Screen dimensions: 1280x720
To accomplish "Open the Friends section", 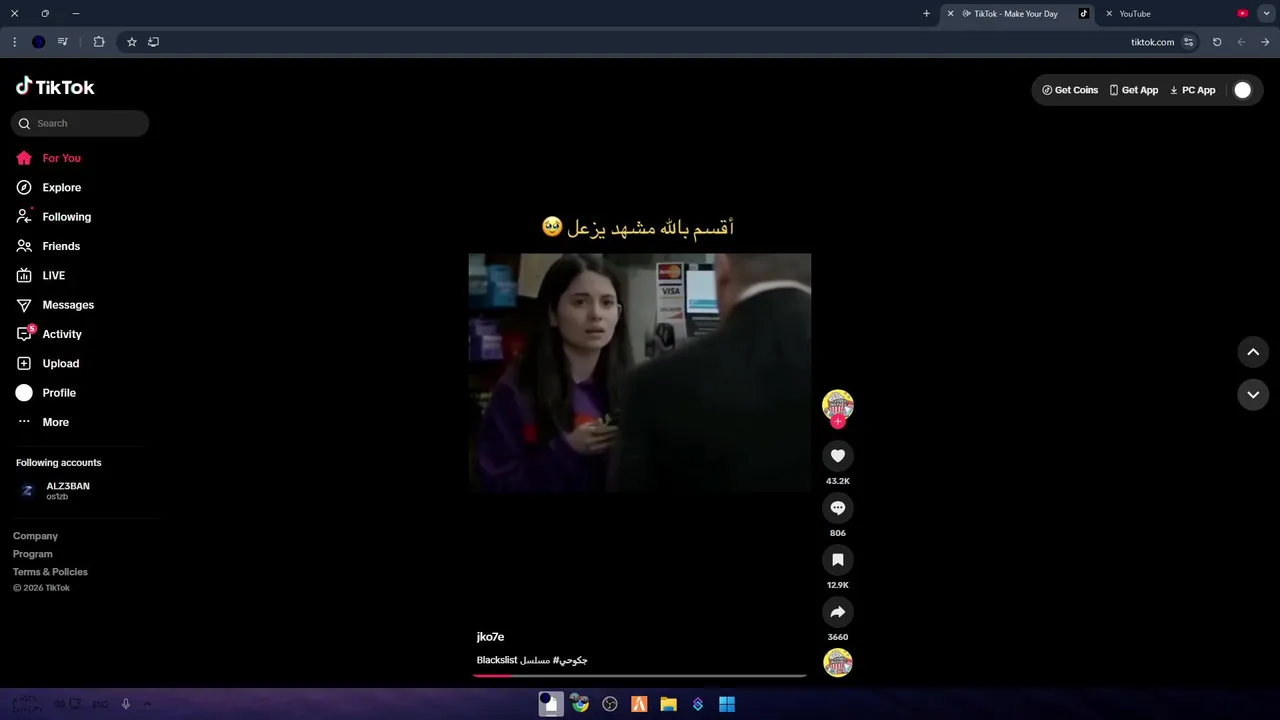I will pos(48,246).
